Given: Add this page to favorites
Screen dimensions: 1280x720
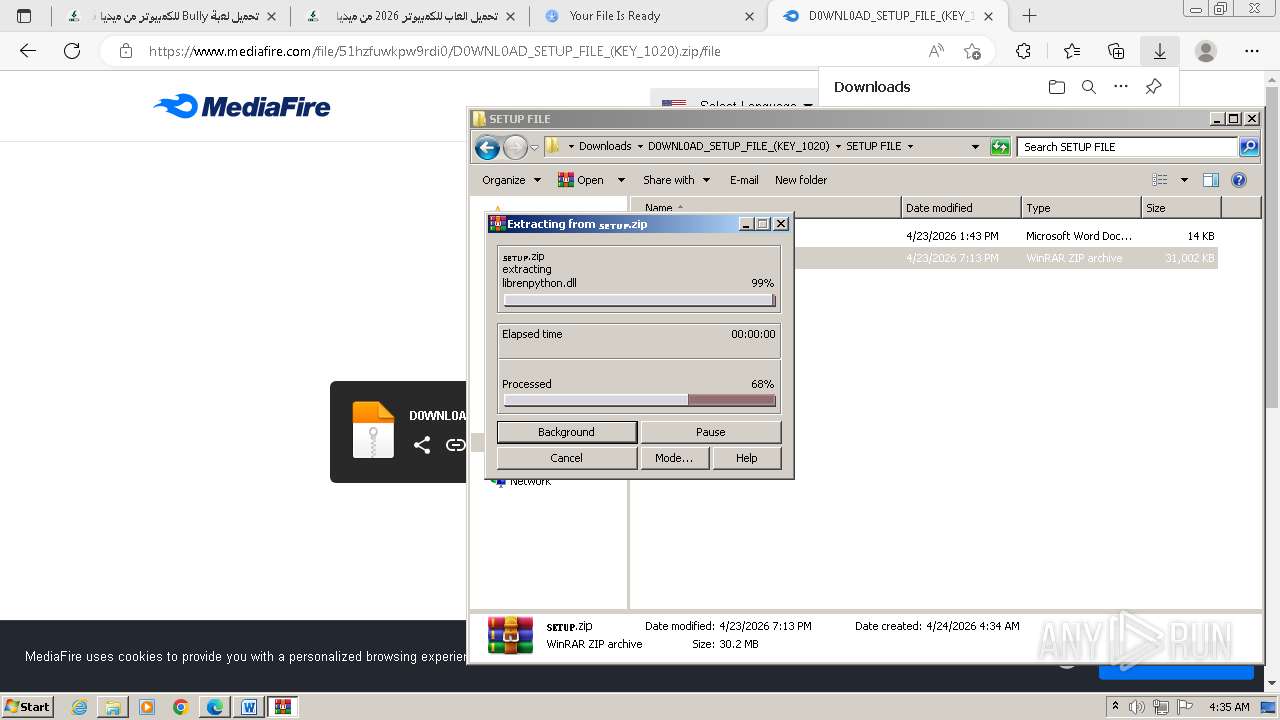Looking at the screenshot, I should point(972,51).
